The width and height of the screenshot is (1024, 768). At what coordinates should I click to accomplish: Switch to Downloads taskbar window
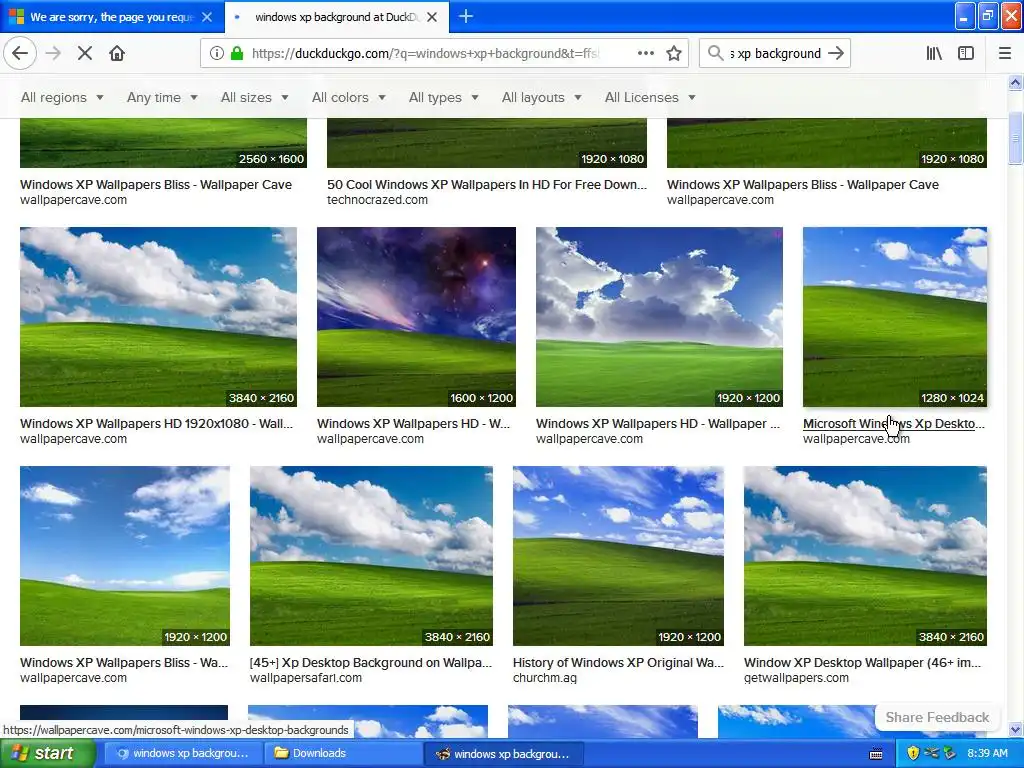(342, 753)
